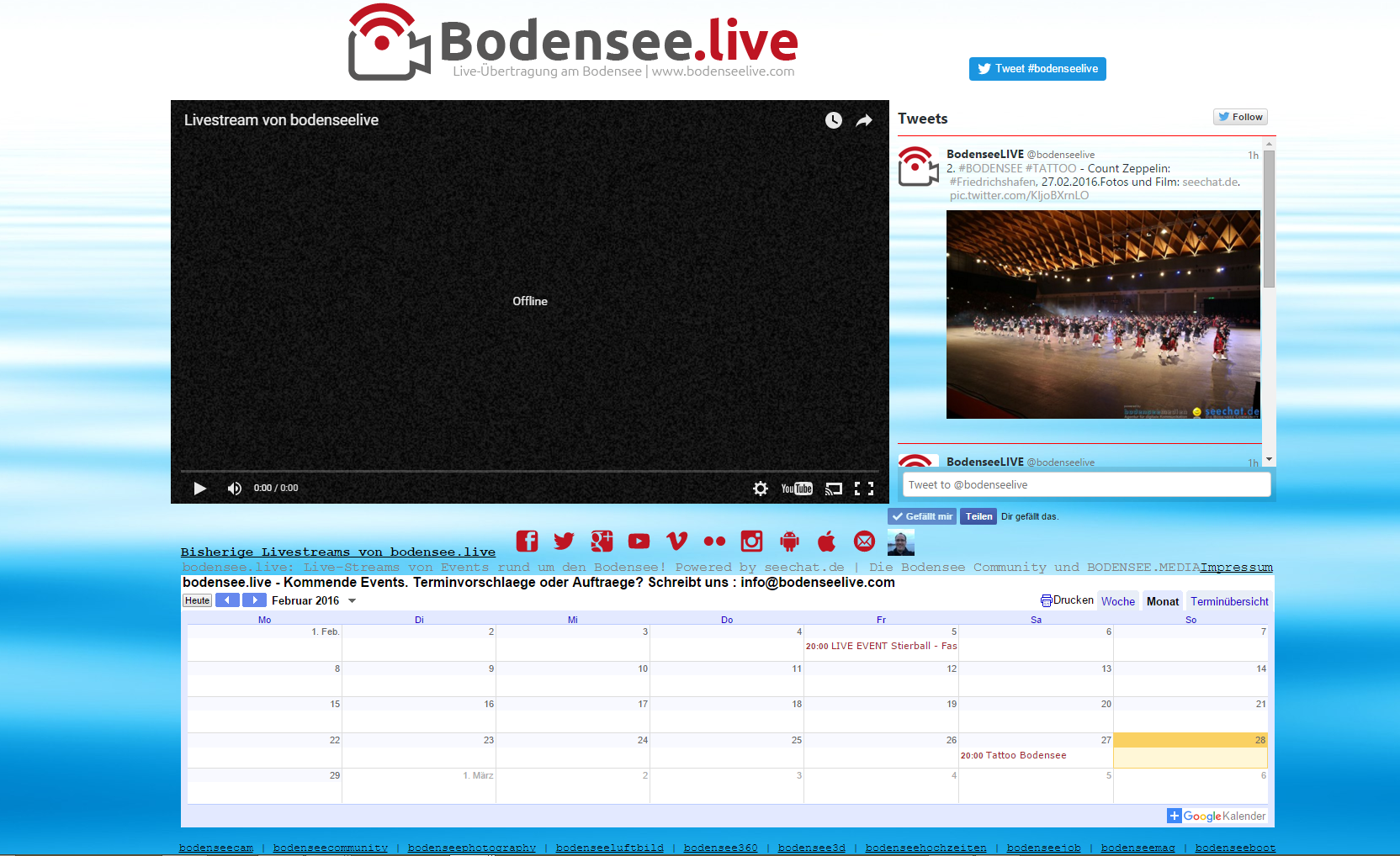The image size is (1400, 856).
Task: Go to next month in calendar
Action: (254, 600)
